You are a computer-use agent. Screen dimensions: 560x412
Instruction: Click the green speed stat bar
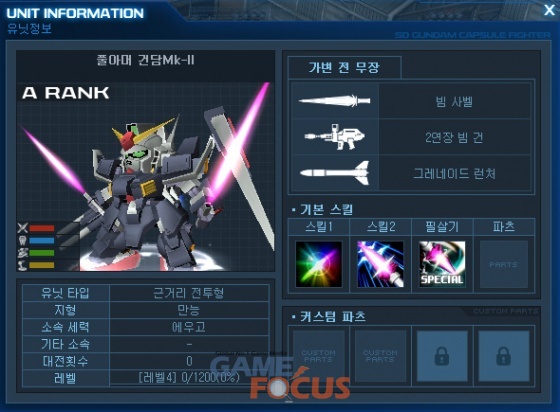click(42, 253)
